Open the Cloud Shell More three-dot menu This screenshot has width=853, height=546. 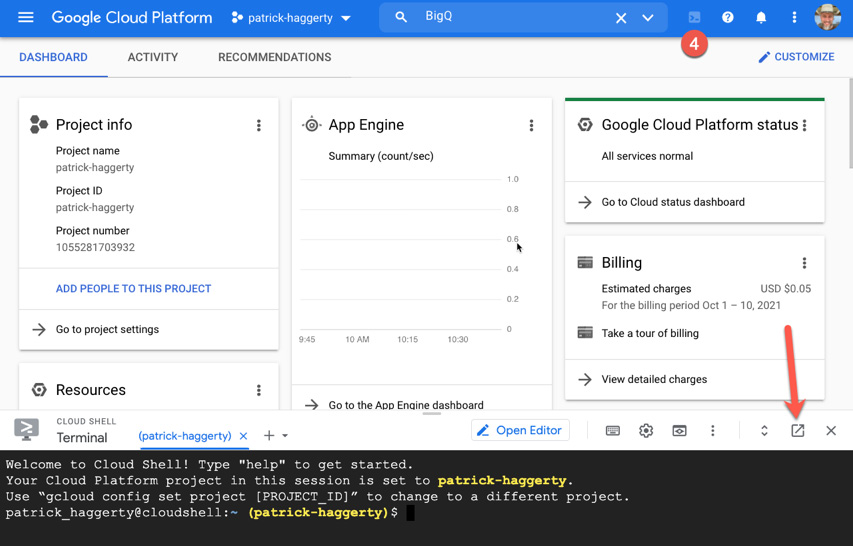(x=713, y=431)
